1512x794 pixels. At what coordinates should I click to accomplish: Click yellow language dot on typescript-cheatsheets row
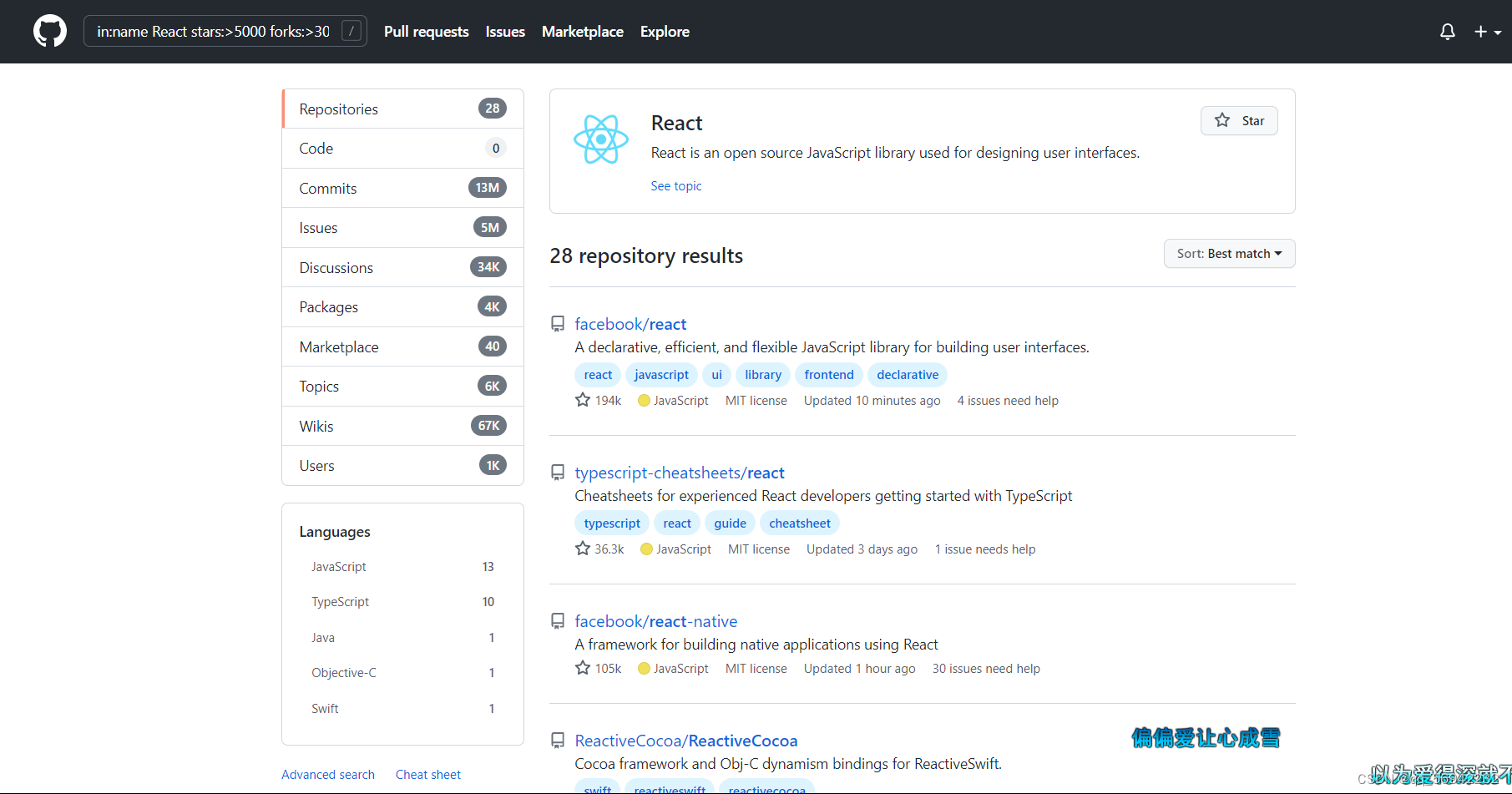click(646, 549)
